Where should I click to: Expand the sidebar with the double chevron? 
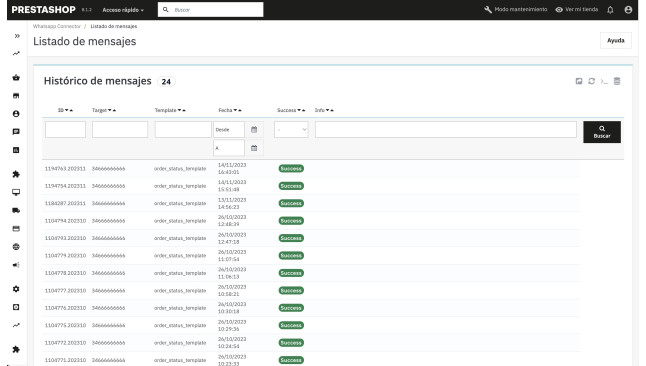(17, 36)
